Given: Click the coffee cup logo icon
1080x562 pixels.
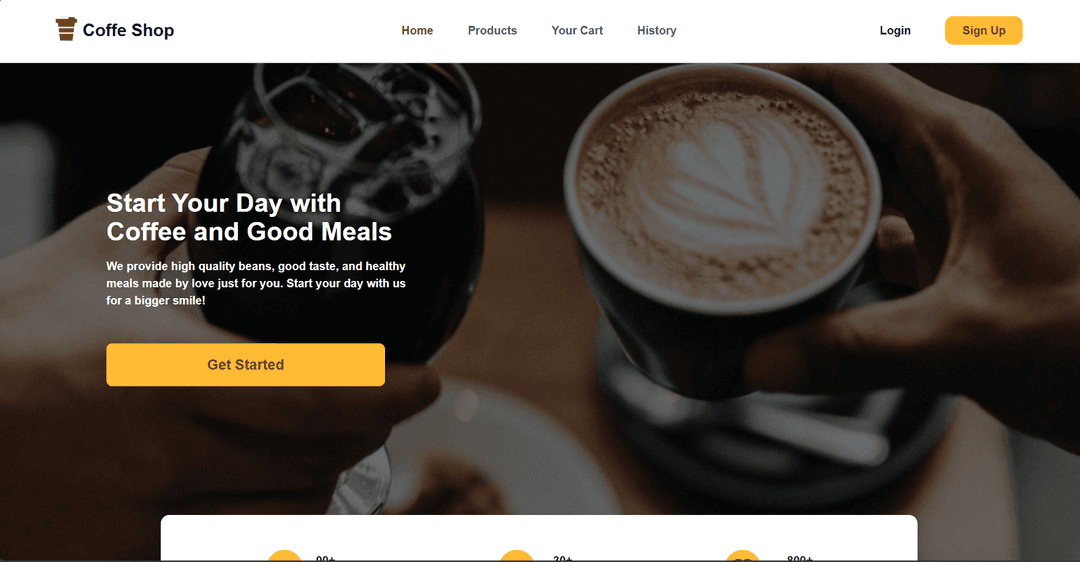Looking at the screenshot, I should coord(66,30).
